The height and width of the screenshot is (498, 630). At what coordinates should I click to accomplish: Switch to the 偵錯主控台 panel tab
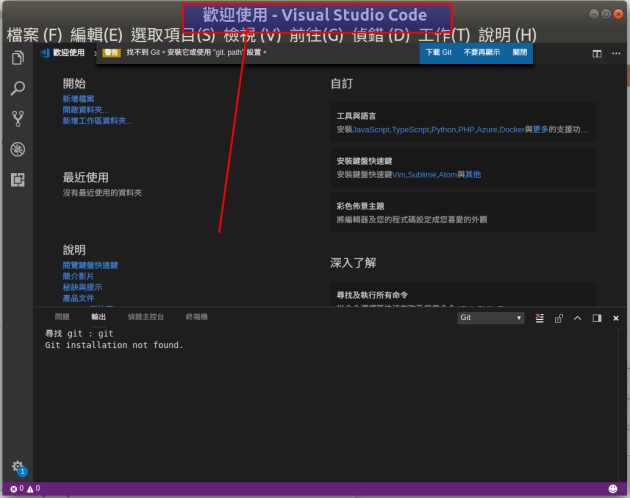(145, 317)
